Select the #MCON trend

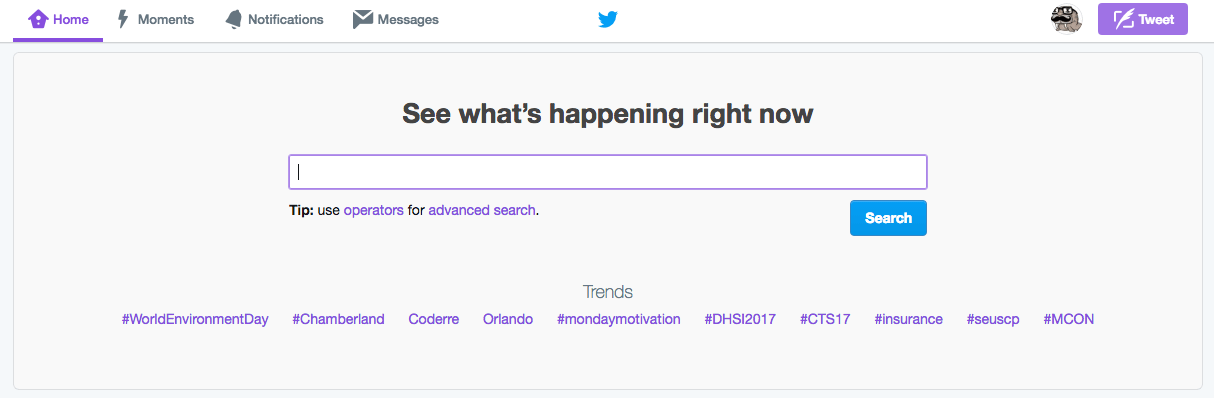click(1069, 319)
